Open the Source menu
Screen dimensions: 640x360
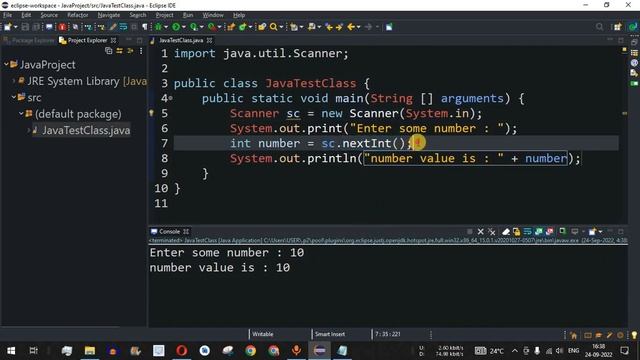coord(49,15)
